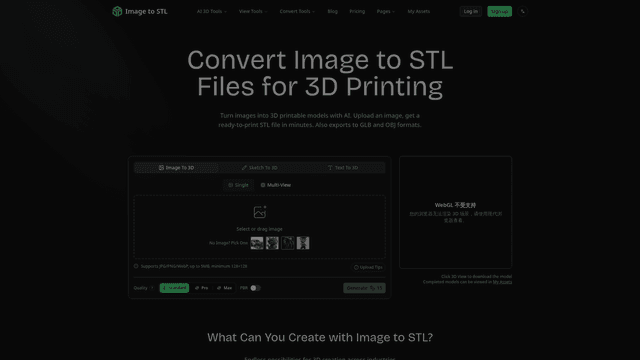Open the Convert Tools dropdown

[x=297, y=11]
